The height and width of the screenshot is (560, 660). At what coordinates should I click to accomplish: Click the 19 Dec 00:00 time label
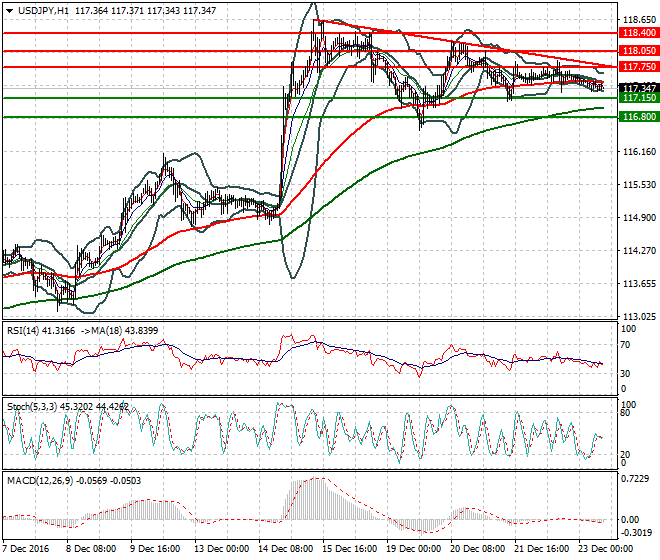(414, 549)
